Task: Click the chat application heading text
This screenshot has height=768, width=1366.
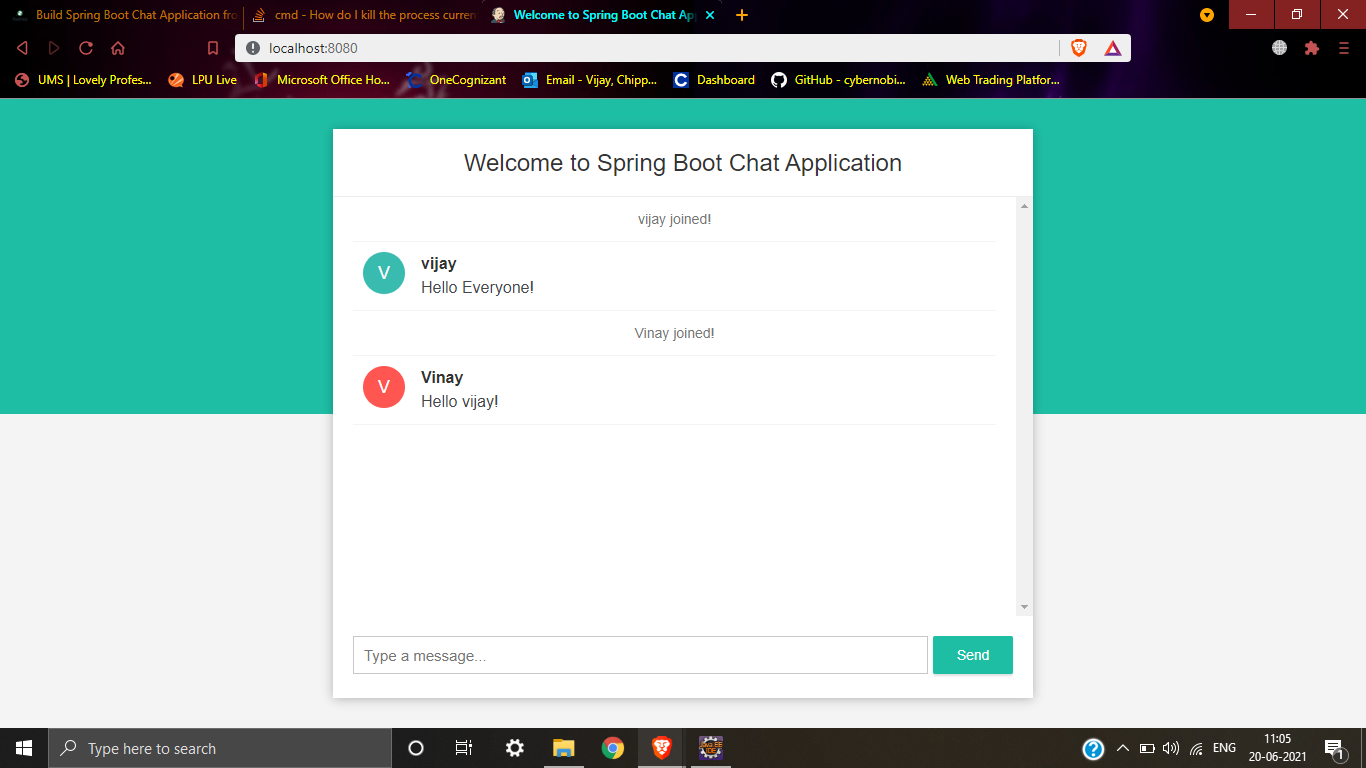Action: point(683,163)
